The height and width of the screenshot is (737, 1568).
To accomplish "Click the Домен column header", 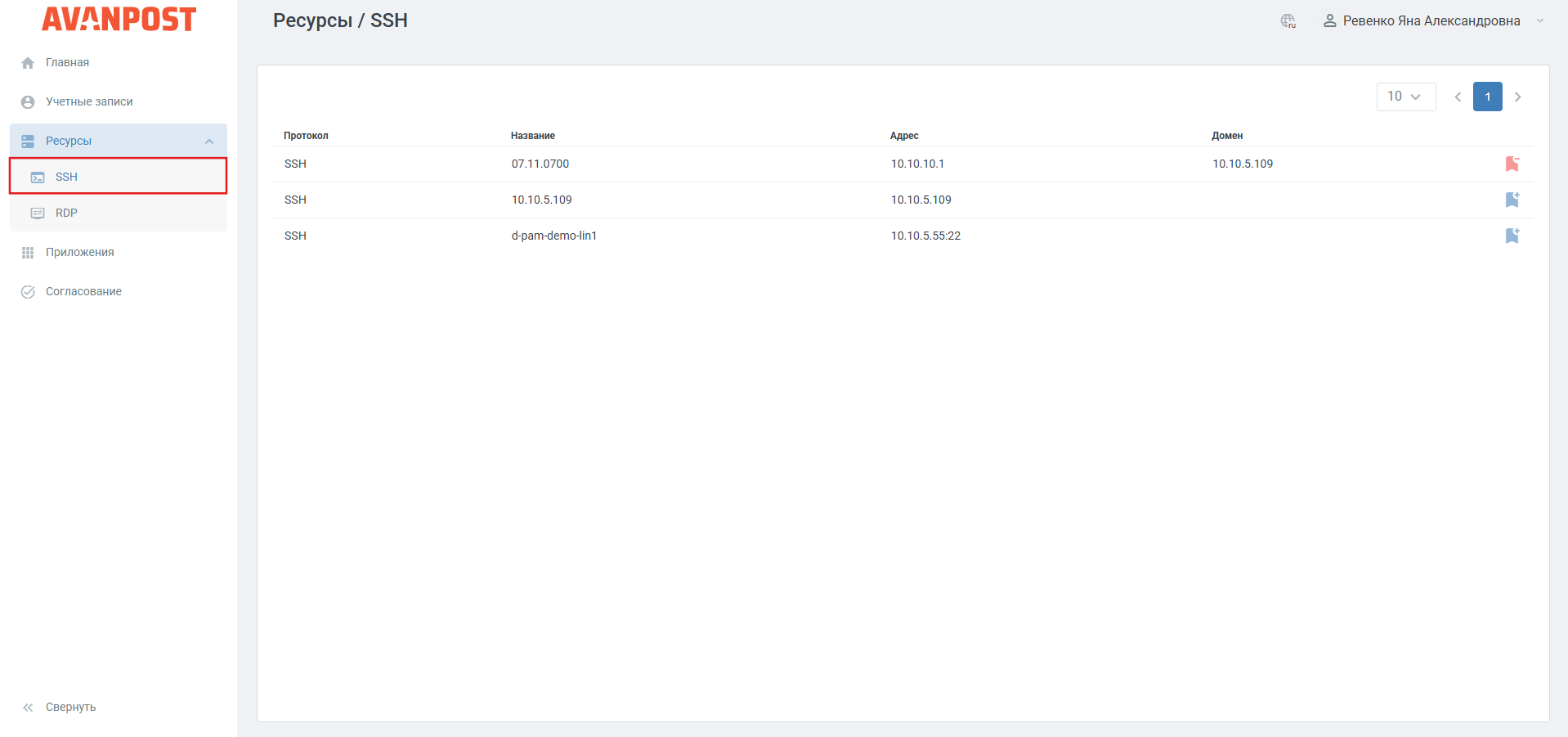I will pyautogui.click(x=1227, y=136).
